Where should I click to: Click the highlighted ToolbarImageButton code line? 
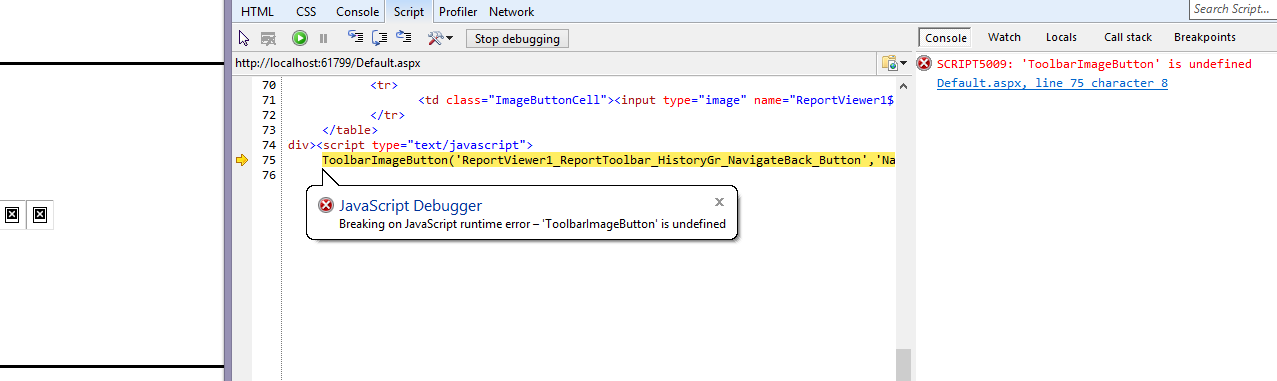[x=608, y=160]
